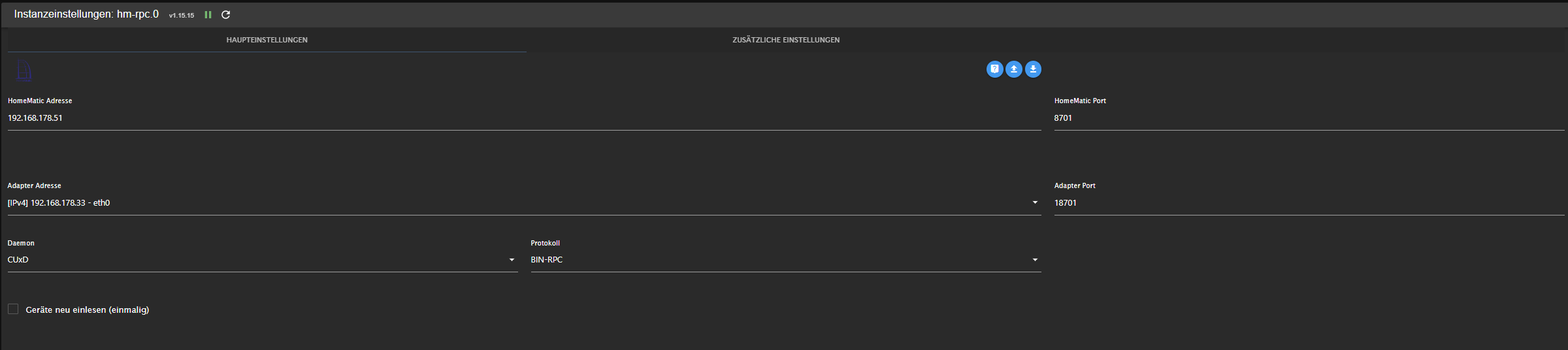Pause the hm-rpc.0 instance

coord(208,14)
